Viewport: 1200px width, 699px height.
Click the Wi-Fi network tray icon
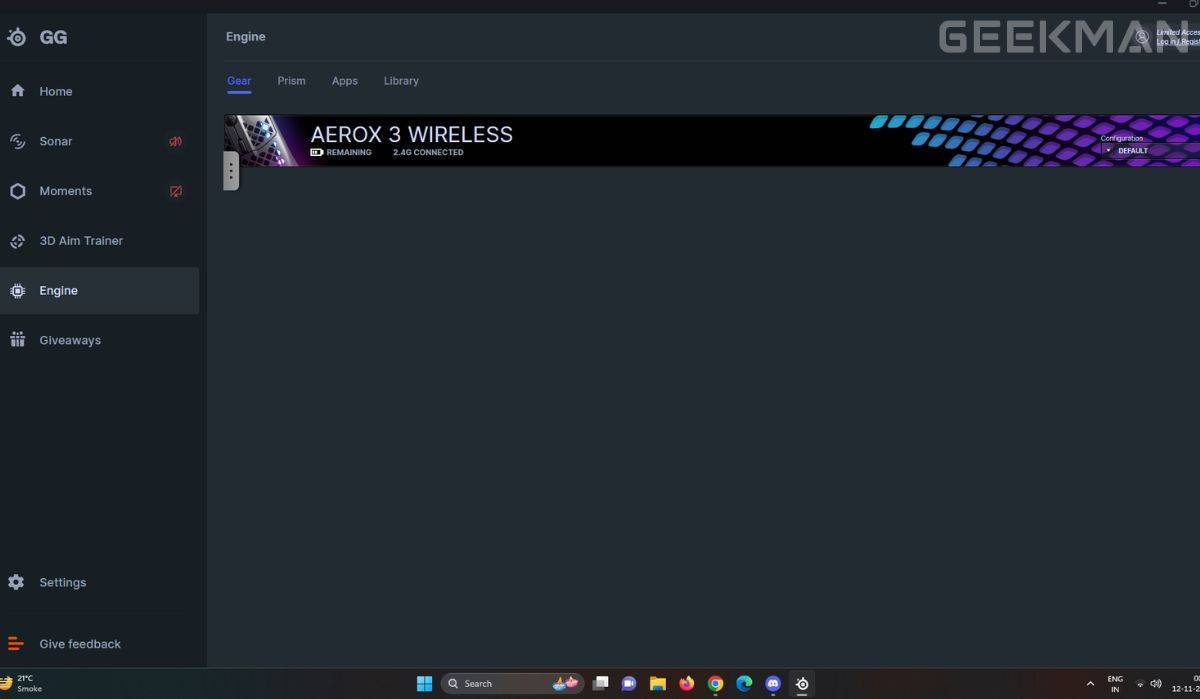coord(1140,684)
